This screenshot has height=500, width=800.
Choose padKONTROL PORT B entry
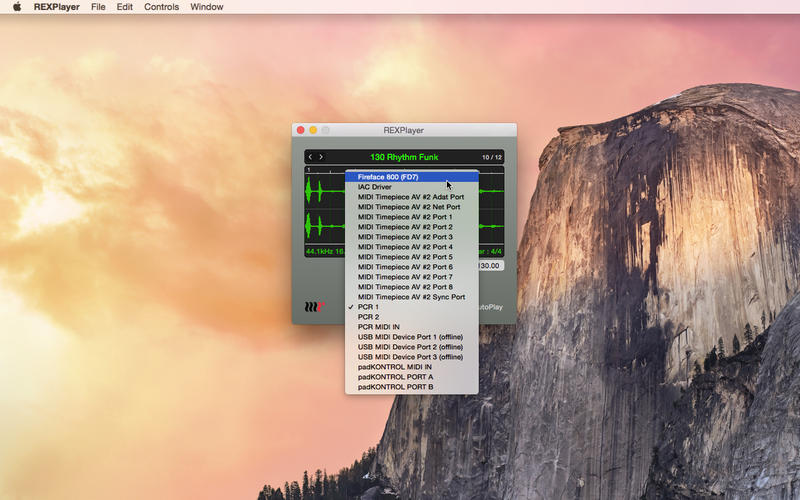412,387
